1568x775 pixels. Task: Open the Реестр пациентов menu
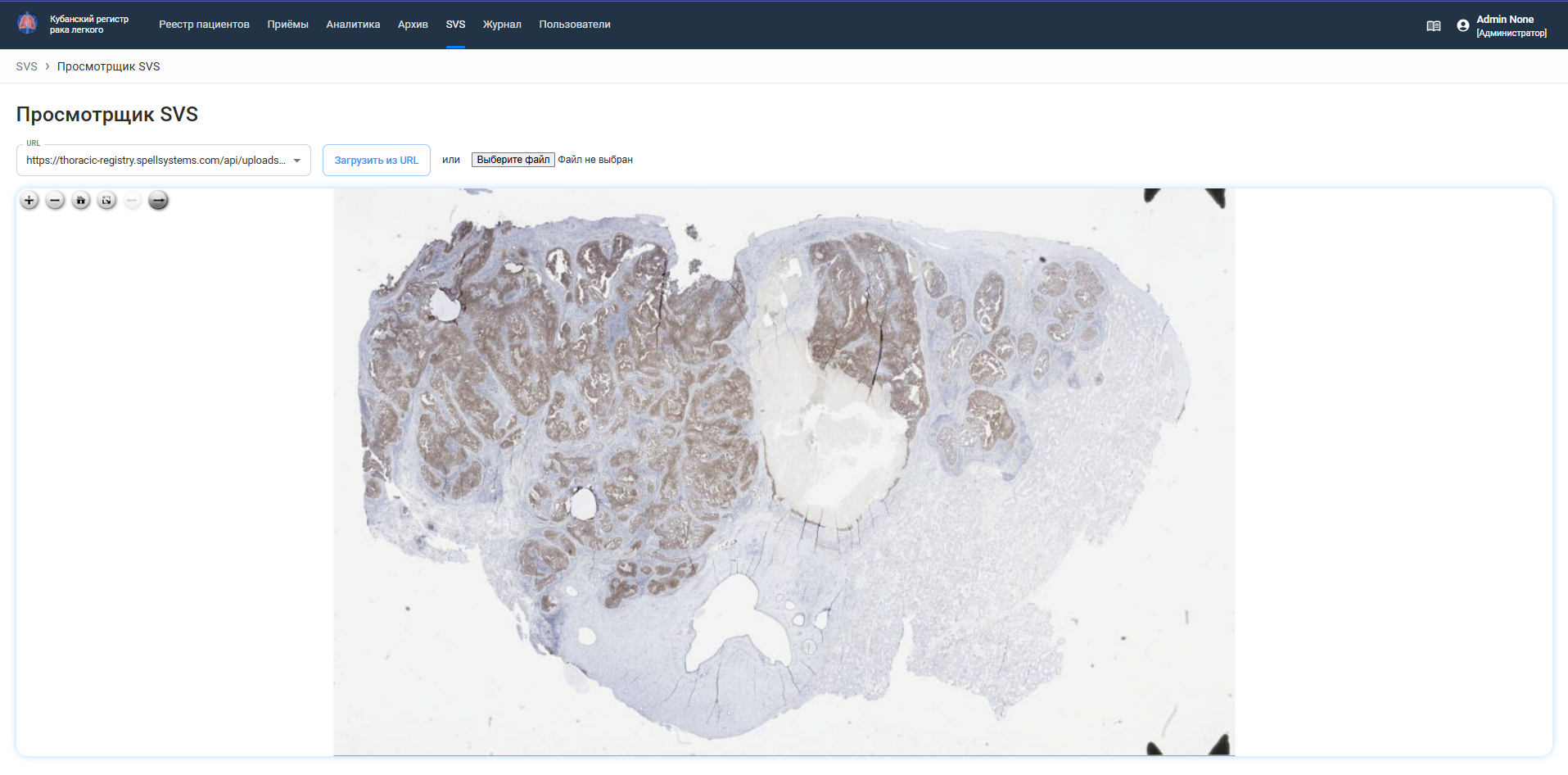click(x=204, y=25)
